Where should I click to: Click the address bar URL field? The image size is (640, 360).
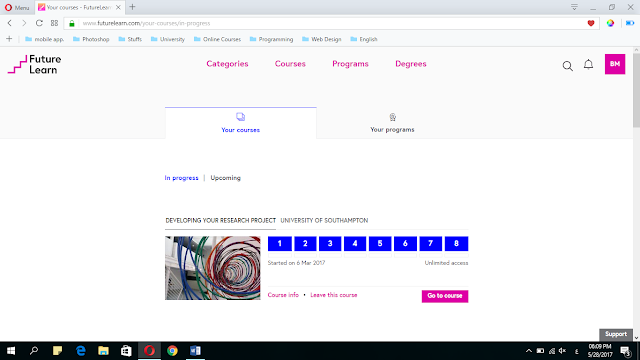point(331,23)
